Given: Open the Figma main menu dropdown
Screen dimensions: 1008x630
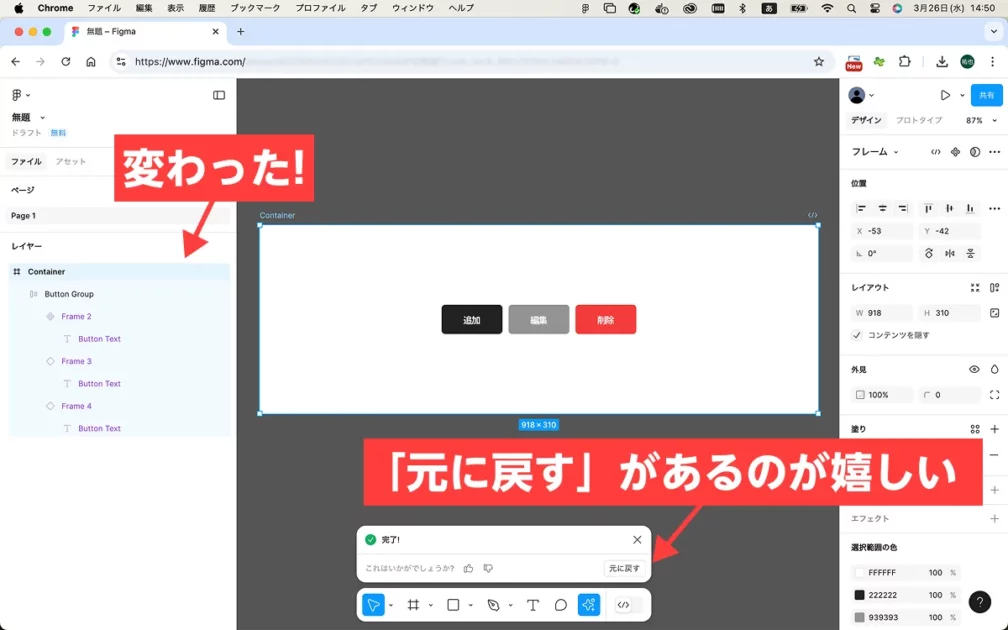Looking at the screenshot, I should click(20, 95).
